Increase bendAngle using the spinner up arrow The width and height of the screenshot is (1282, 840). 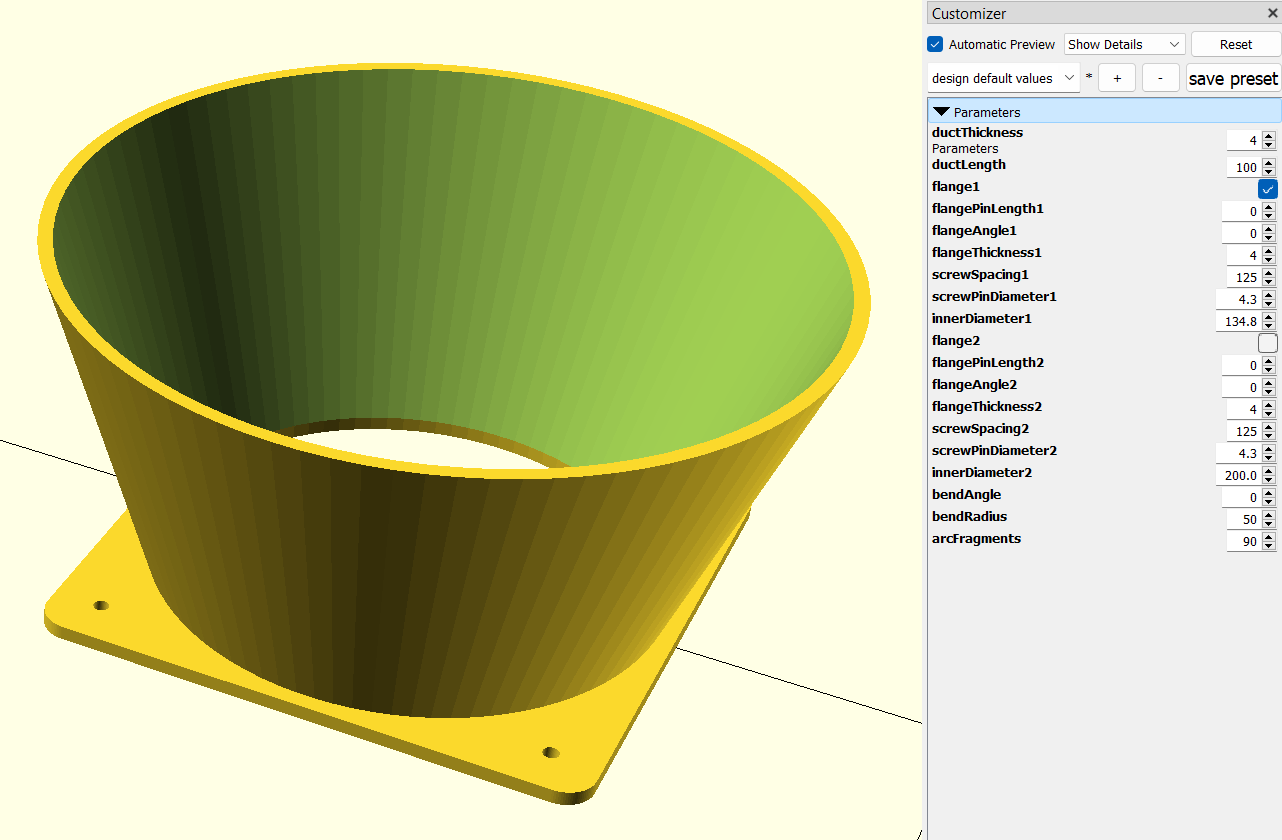(1269, 493)
